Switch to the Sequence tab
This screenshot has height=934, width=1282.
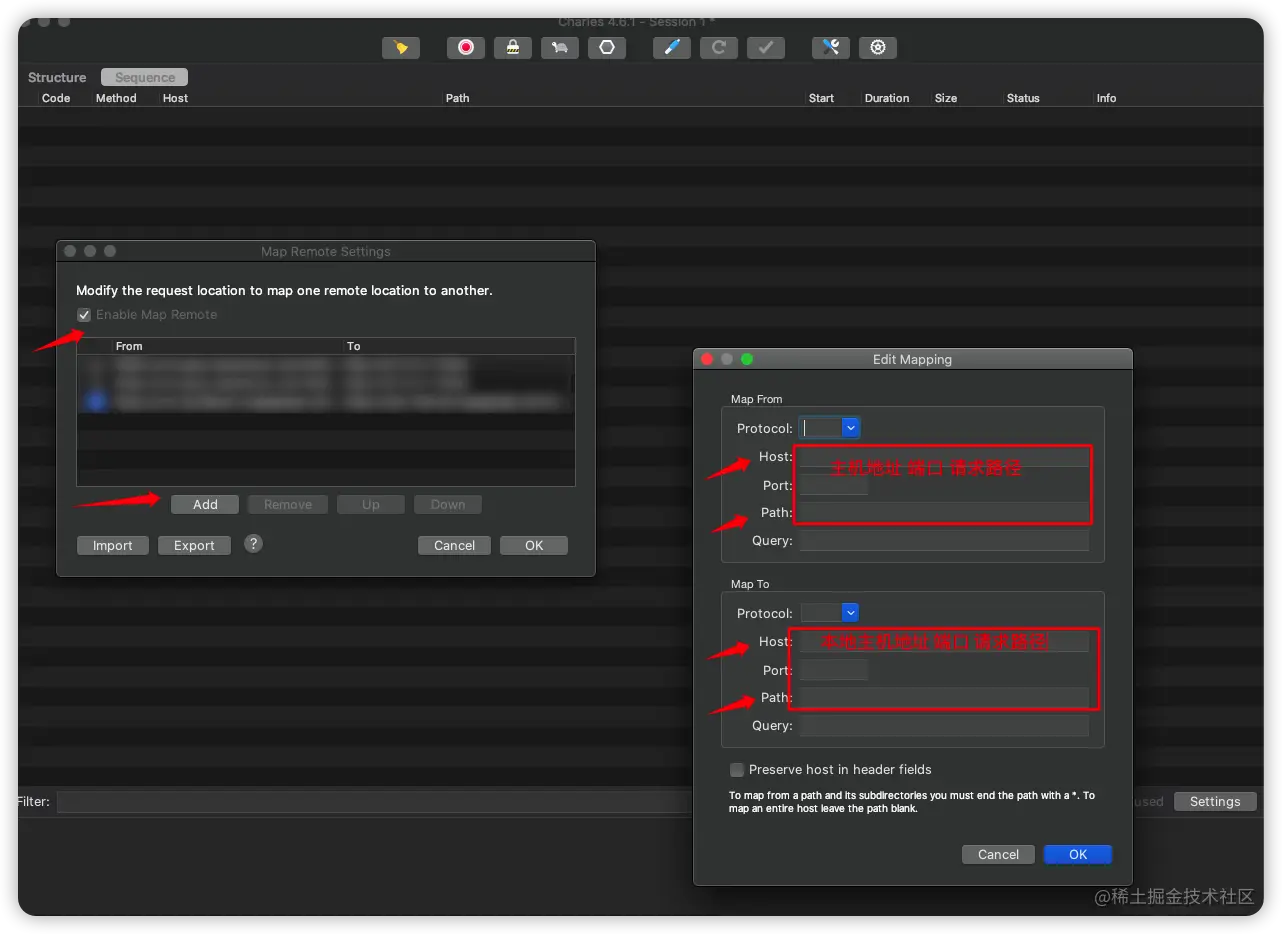145,77
